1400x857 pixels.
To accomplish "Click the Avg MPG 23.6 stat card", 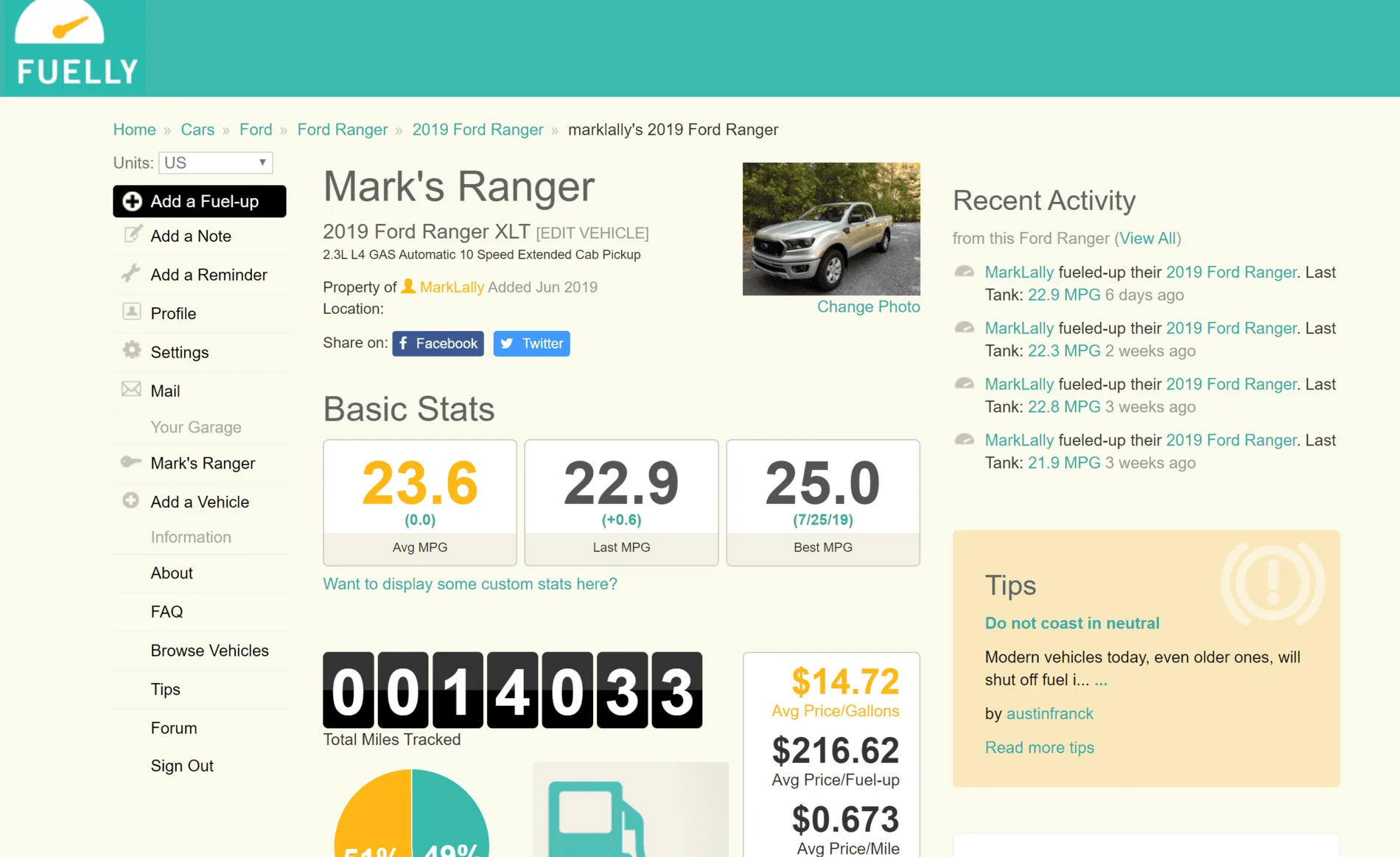I will coord(420,503).
